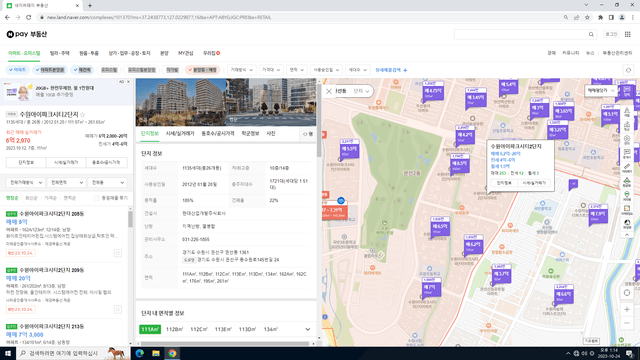
Task: Open the 가격대 filter dropdown
Action: (x=271, y=70)
